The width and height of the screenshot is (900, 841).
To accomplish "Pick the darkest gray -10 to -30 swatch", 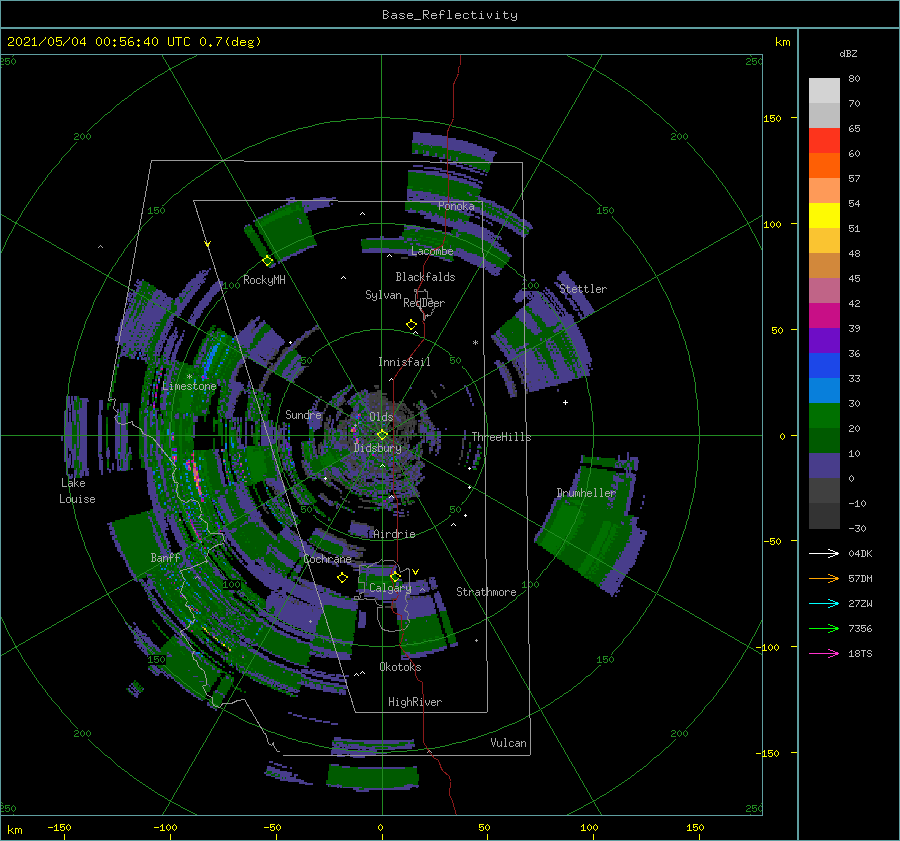I will click(x=824, y=516).
